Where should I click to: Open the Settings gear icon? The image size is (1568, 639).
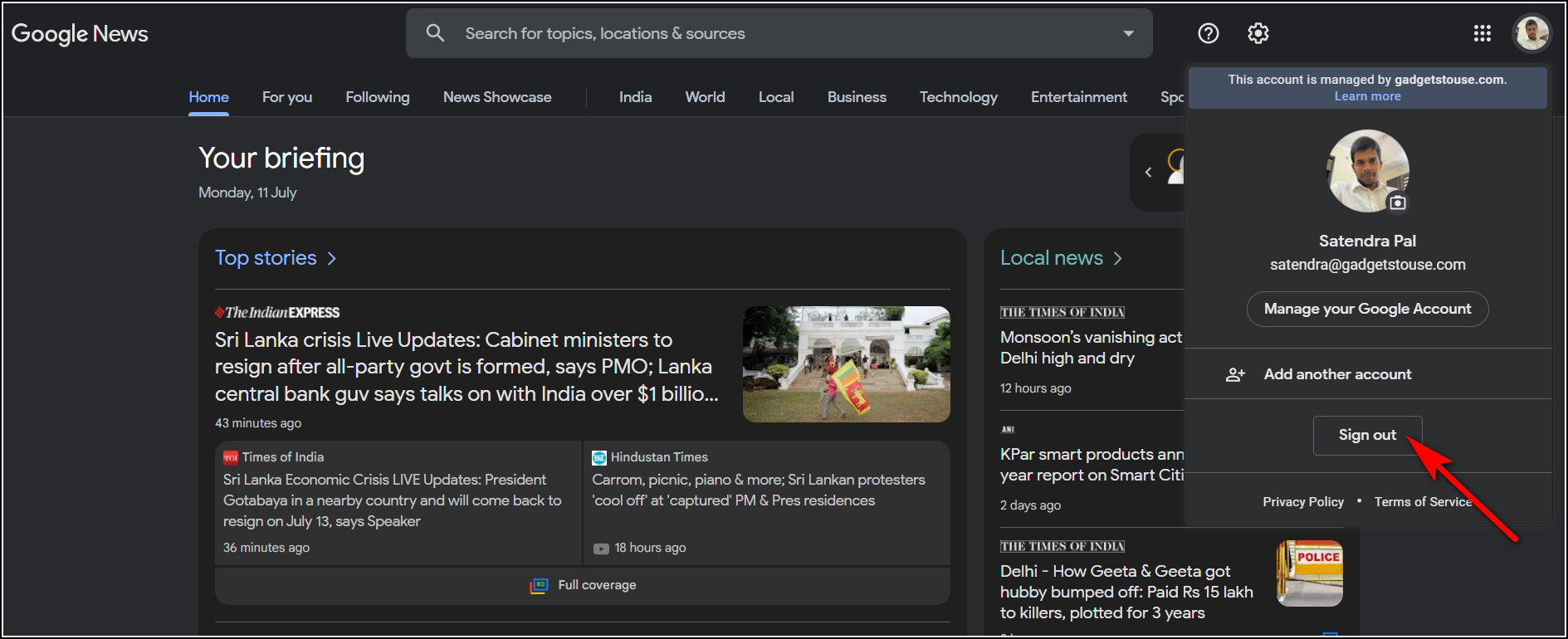(1258, 33)
